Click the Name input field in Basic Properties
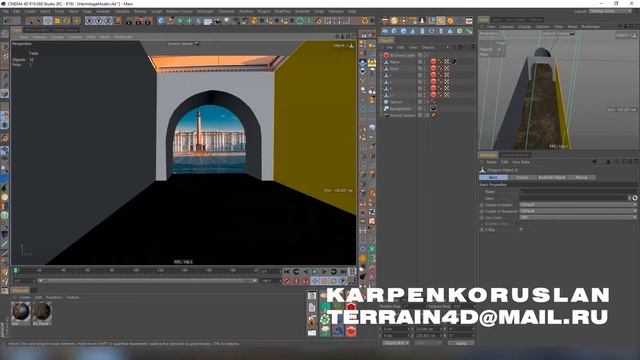 [x=578, y=191]
